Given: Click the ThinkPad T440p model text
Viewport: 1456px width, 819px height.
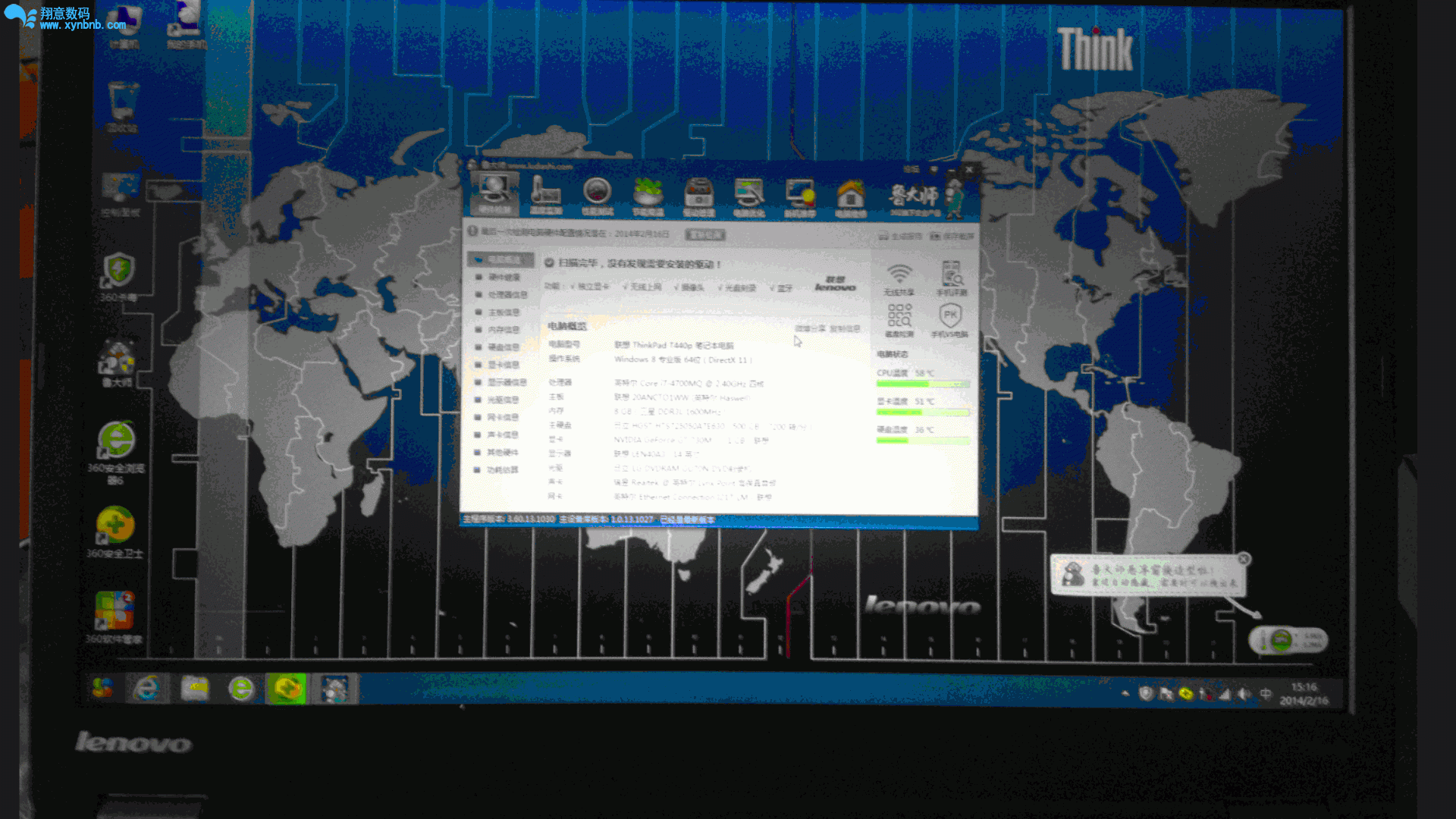Looking at the screenshot, I should 673,345.
